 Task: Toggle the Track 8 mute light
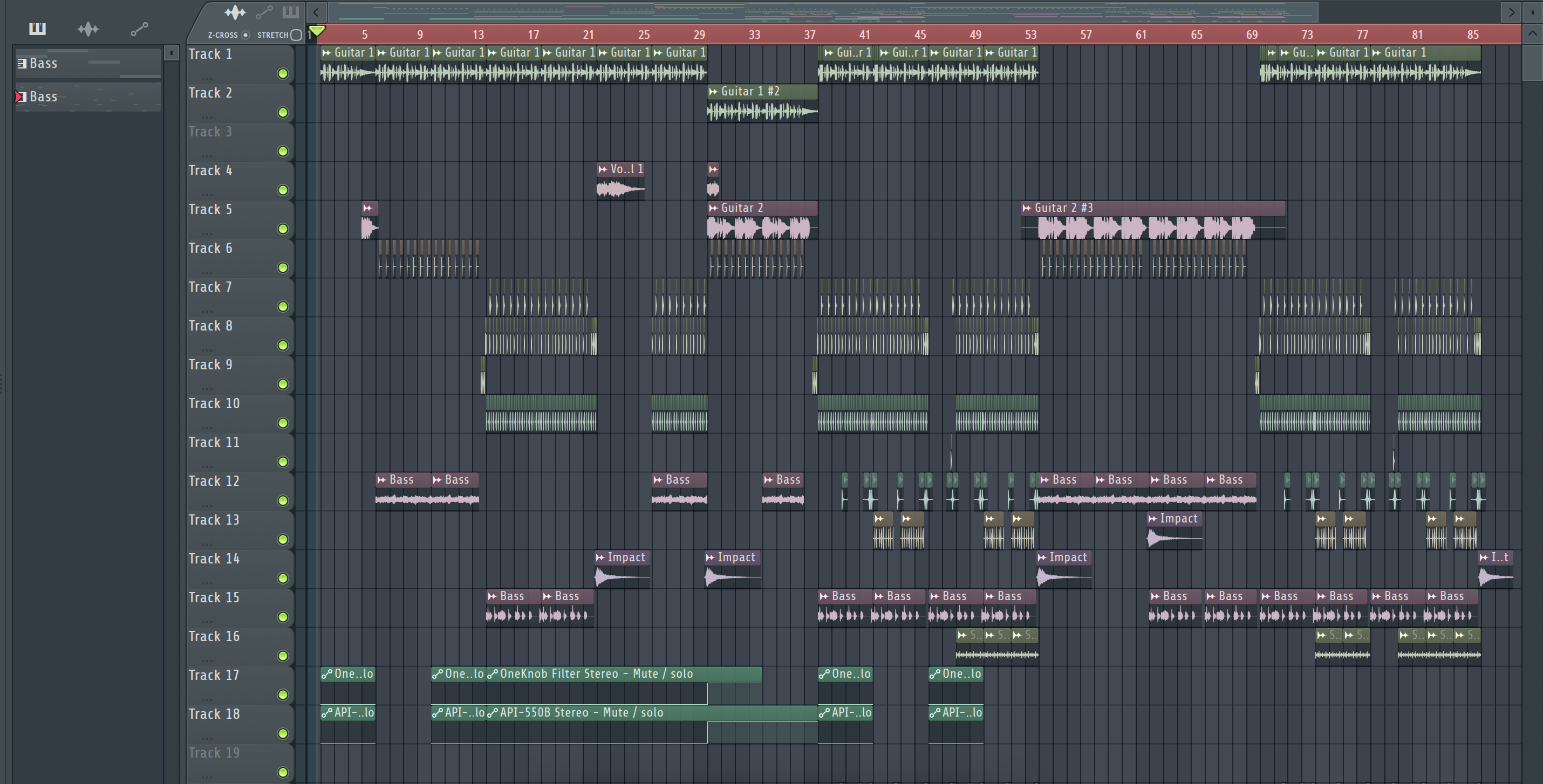[x=283, y=345]
